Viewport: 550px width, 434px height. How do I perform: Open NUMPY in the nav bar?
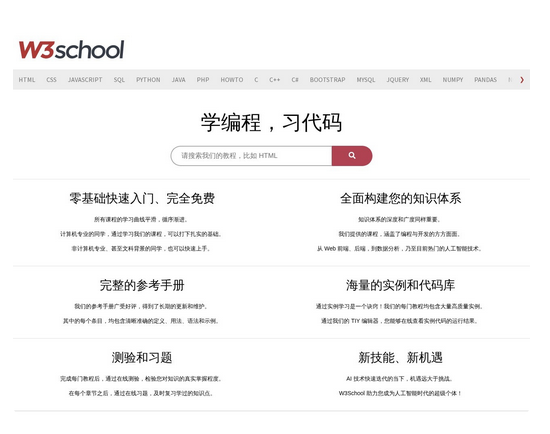tap(453, 80)
